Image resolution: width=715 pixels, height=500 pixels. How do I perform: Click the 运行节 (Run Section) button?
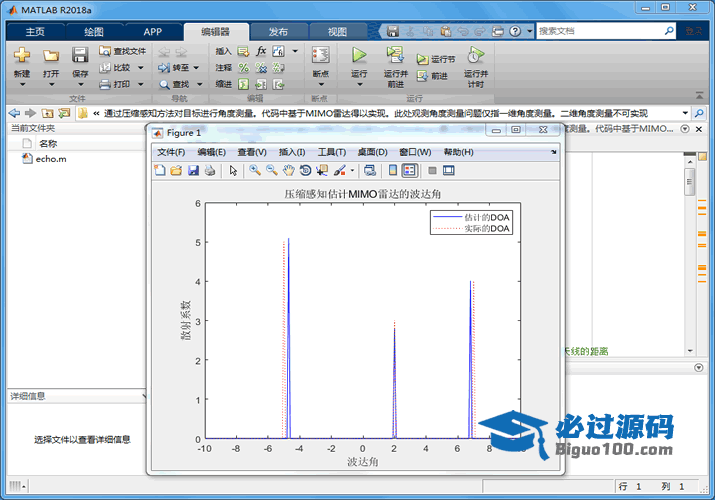436,60
